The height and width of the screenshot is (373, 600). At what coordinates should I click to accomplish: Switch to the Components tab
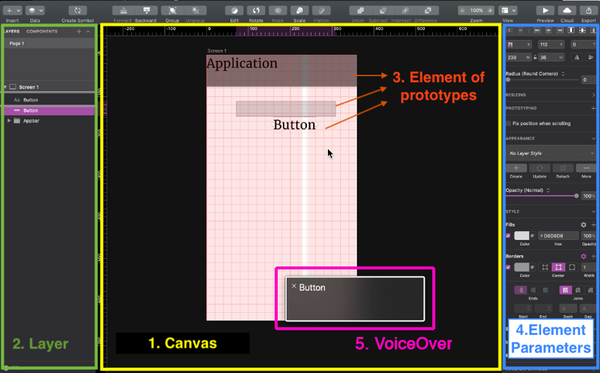42,31
